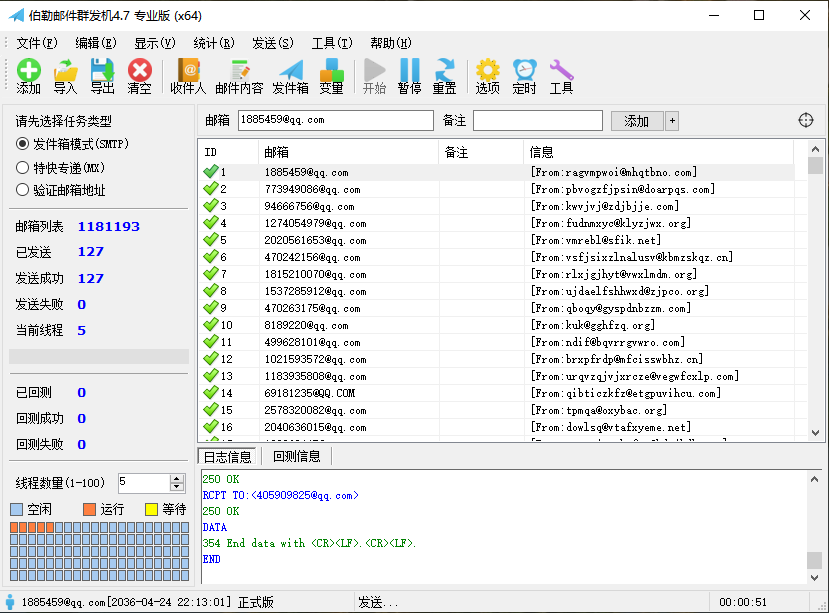Pause sending with the 暂停 icon
829x613 pixels.
[410, 72]
